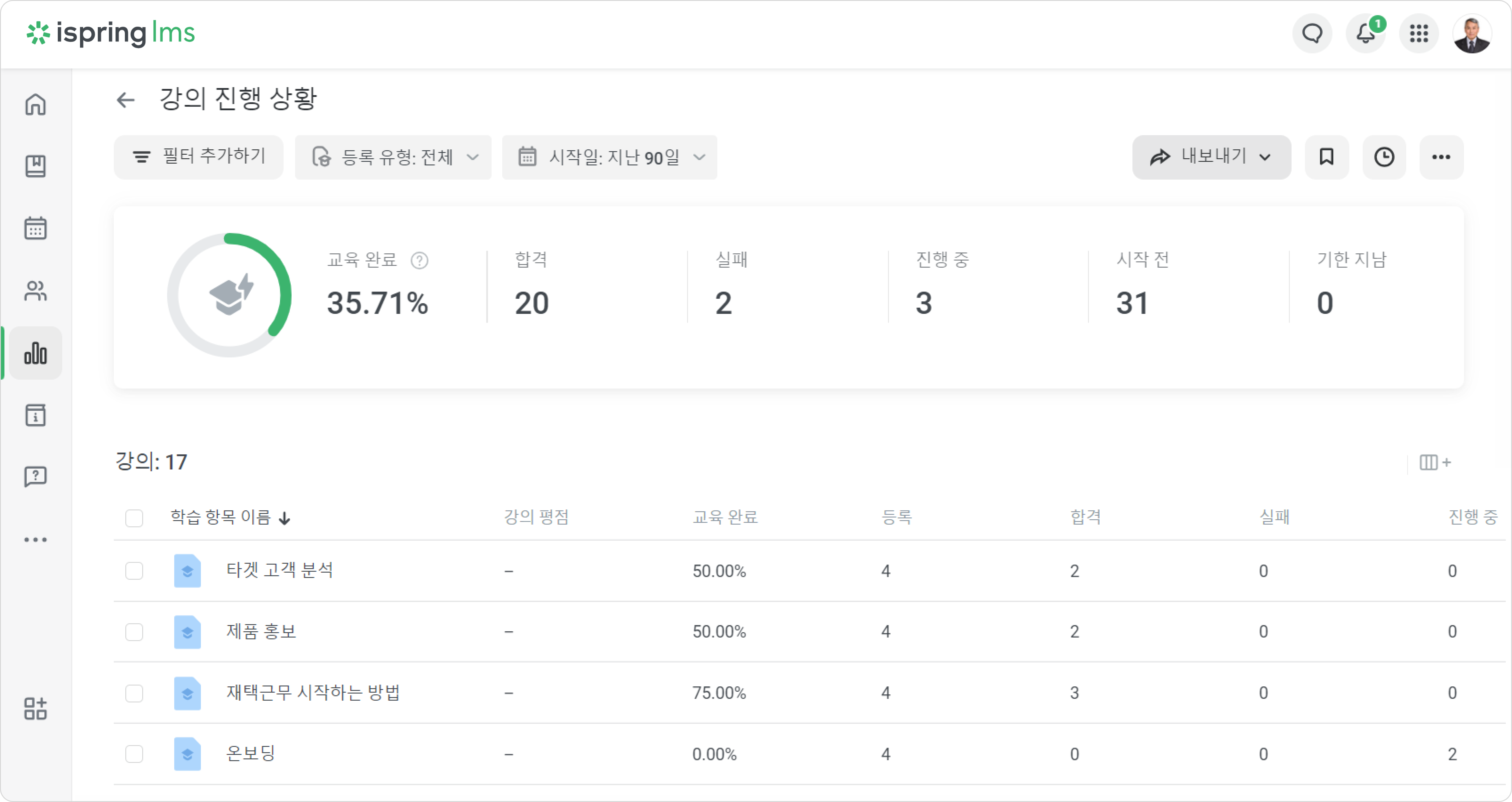The height and width of the screenshot is (802, 1512).
Task: Click the completion progress ring chart
Action: coord(230,295)
